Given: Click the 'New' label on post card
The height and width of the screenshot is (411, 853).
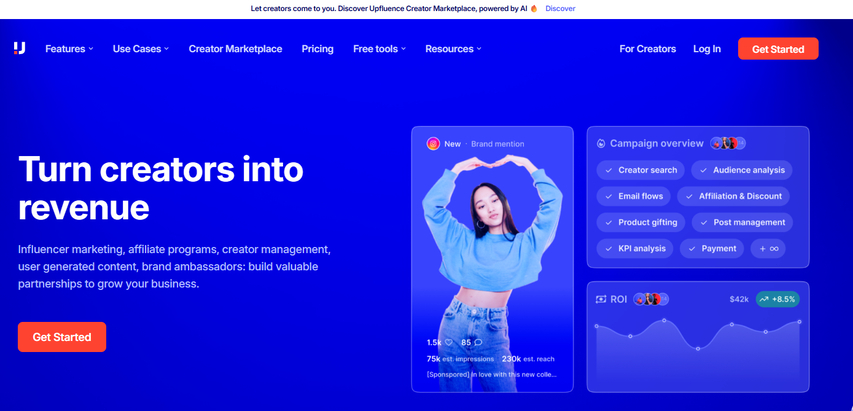Looking at the screenshot, I should [x=453, y=144].
